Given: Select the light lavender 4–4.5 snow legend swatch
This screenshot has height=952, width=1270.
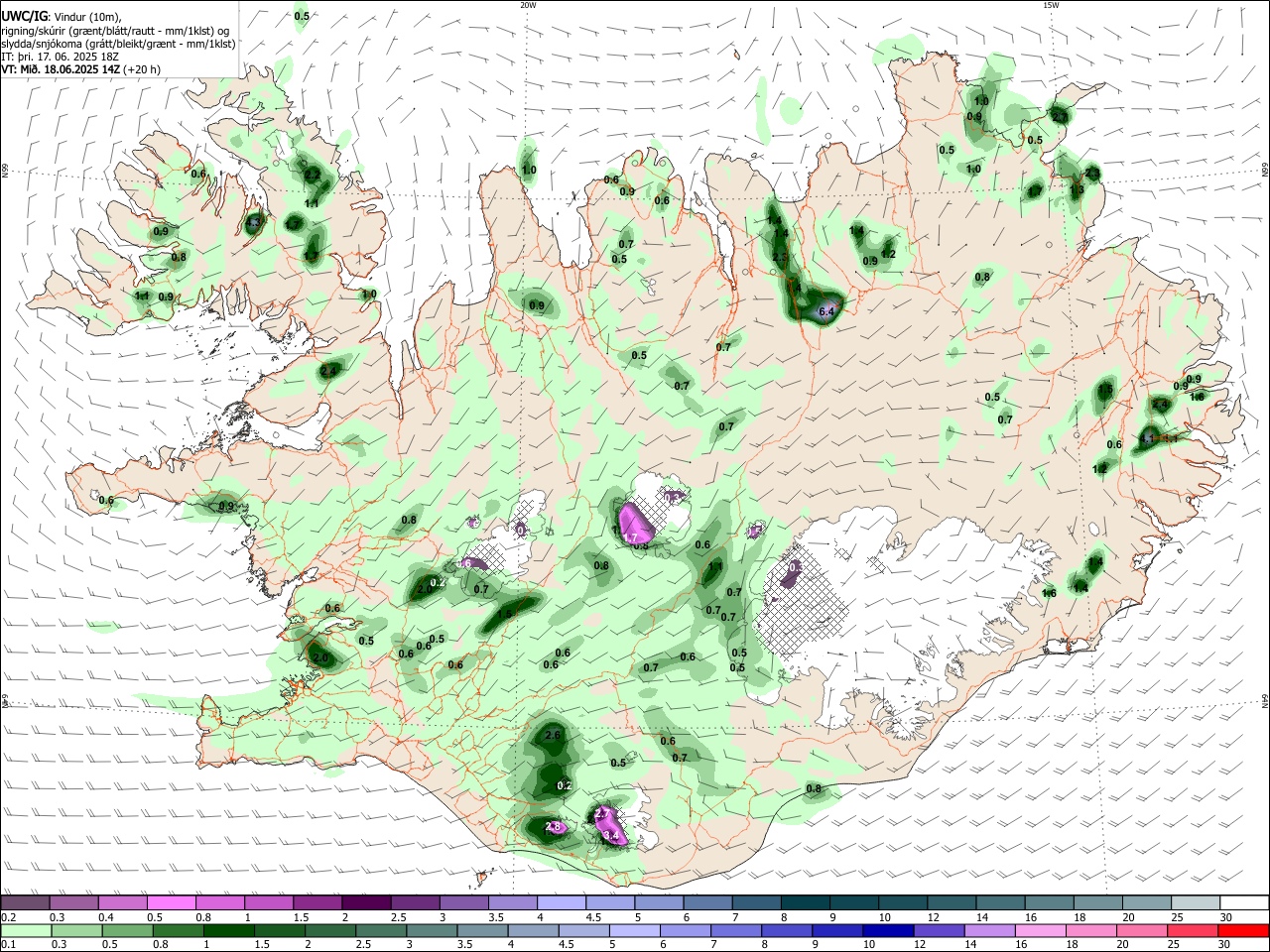Looking at the screenshot, I should click(x=561, y=902).
